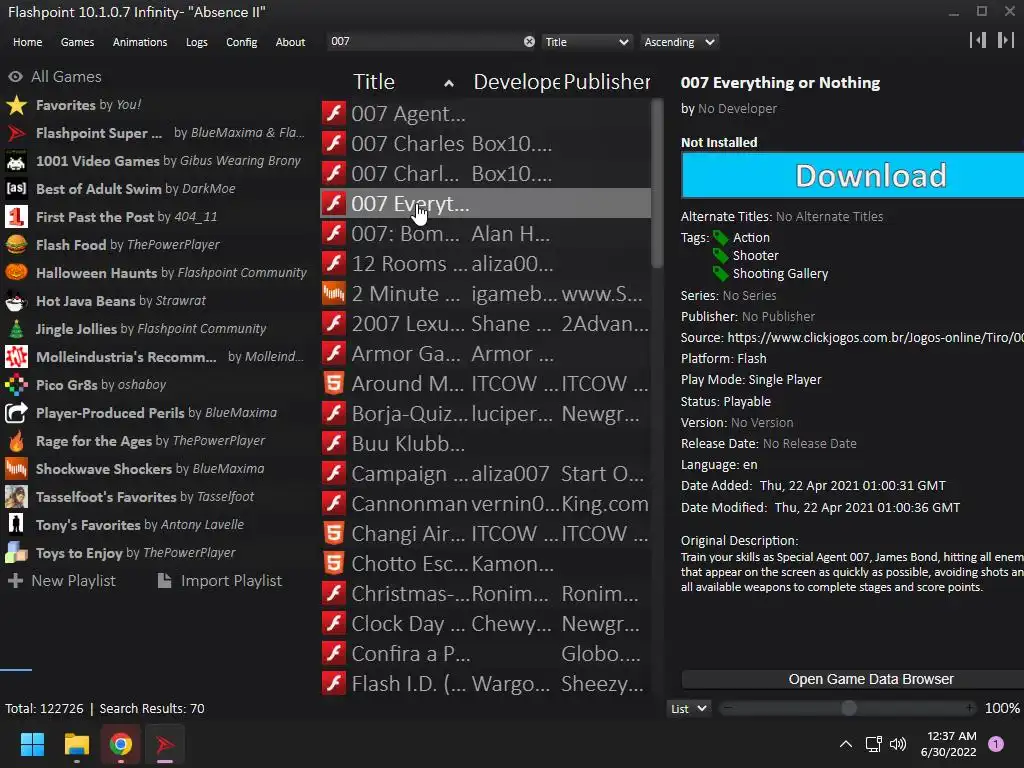
Task: Click the Favorites star icon
Action: 16,105
